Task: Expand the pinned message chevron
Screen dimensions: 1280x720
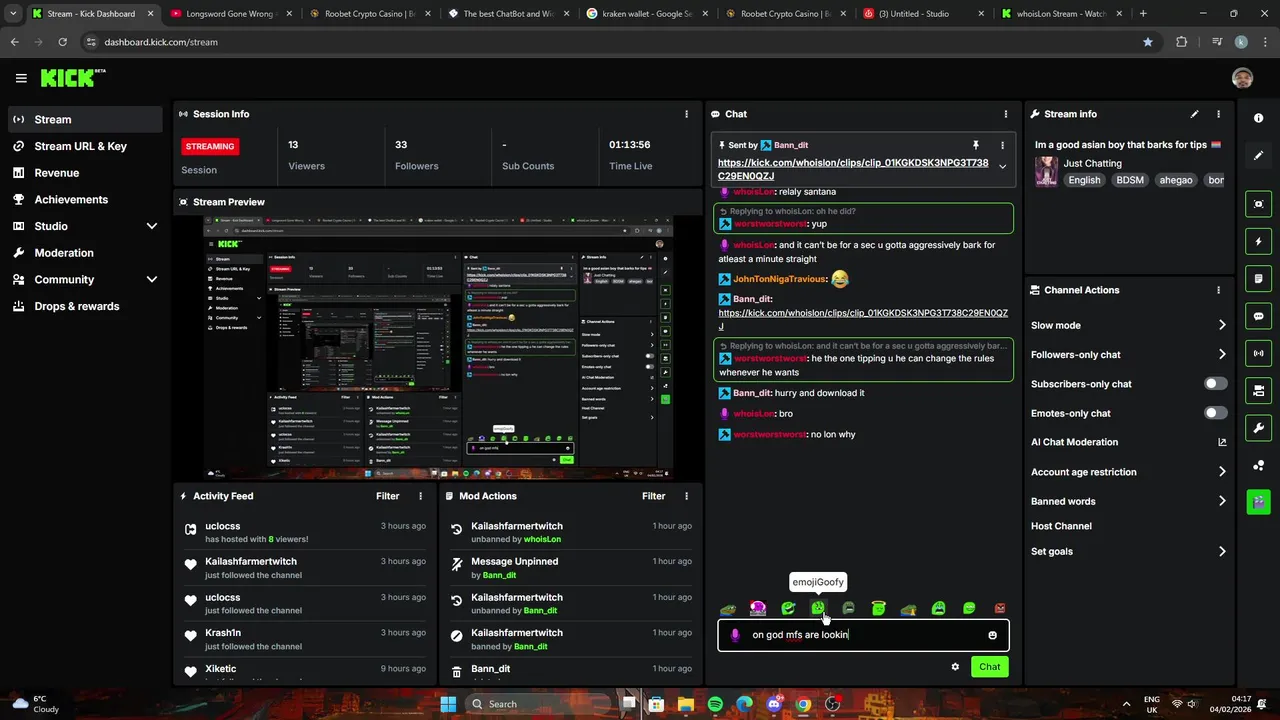Action: click(1002, 167)
